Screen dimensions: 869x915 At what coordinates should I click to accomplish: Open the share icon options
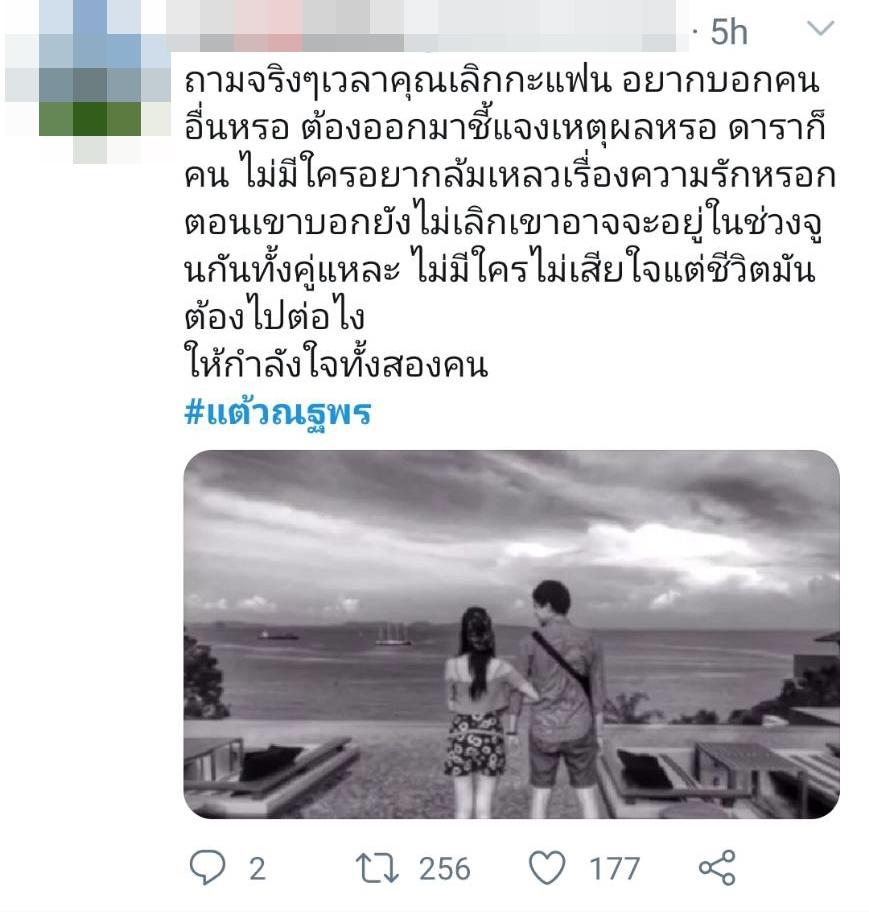tap(717, 868)
